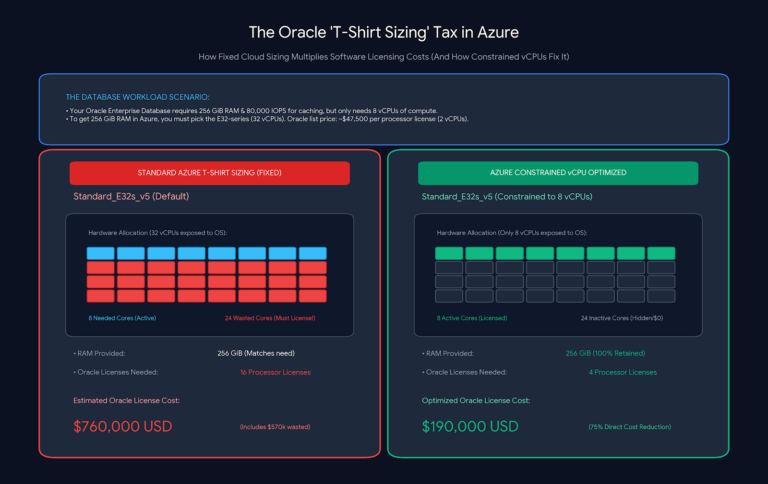Screen dimensions: 768x484
Task: Click 'Oracle Licenses Needed:' label in the red panel
Action: [x=116, y=372]
